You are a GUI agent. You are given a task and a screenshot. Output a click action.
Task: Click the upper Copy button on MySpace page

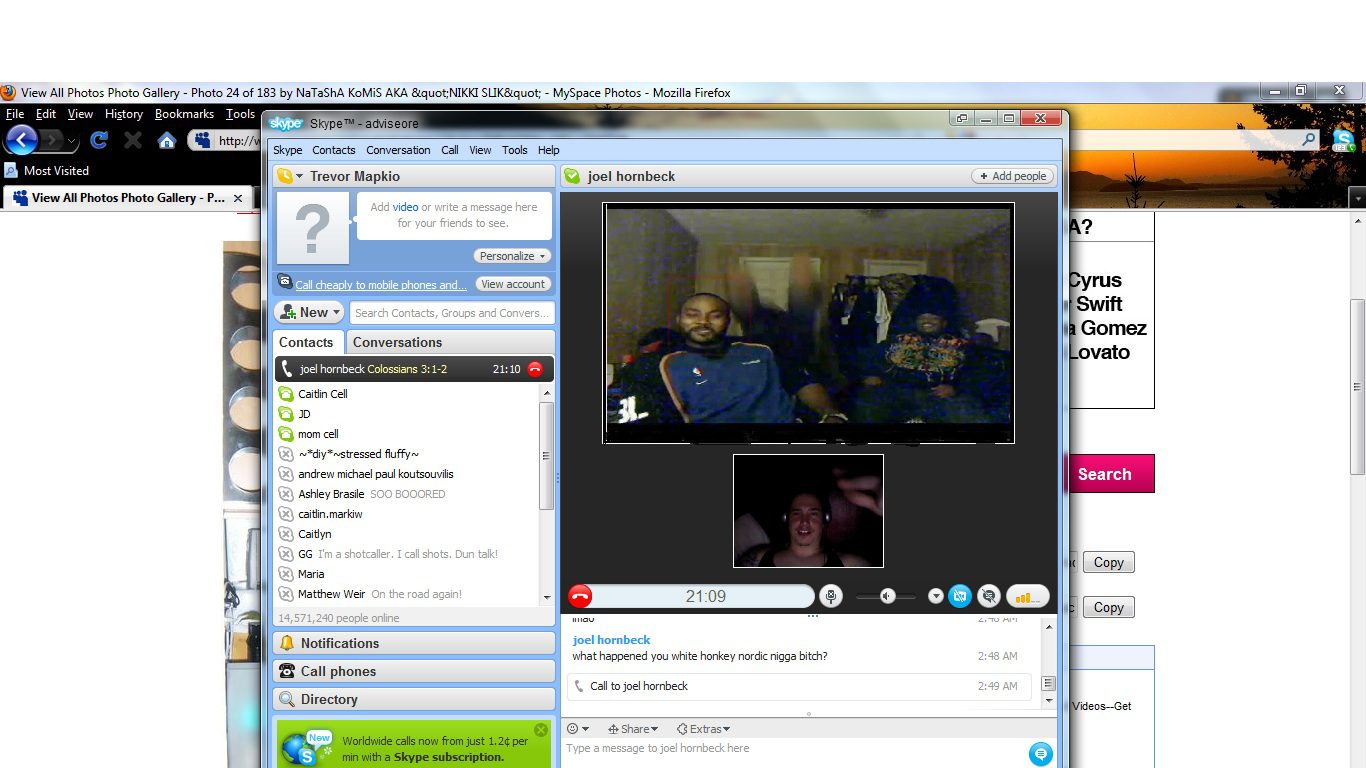1108,562
